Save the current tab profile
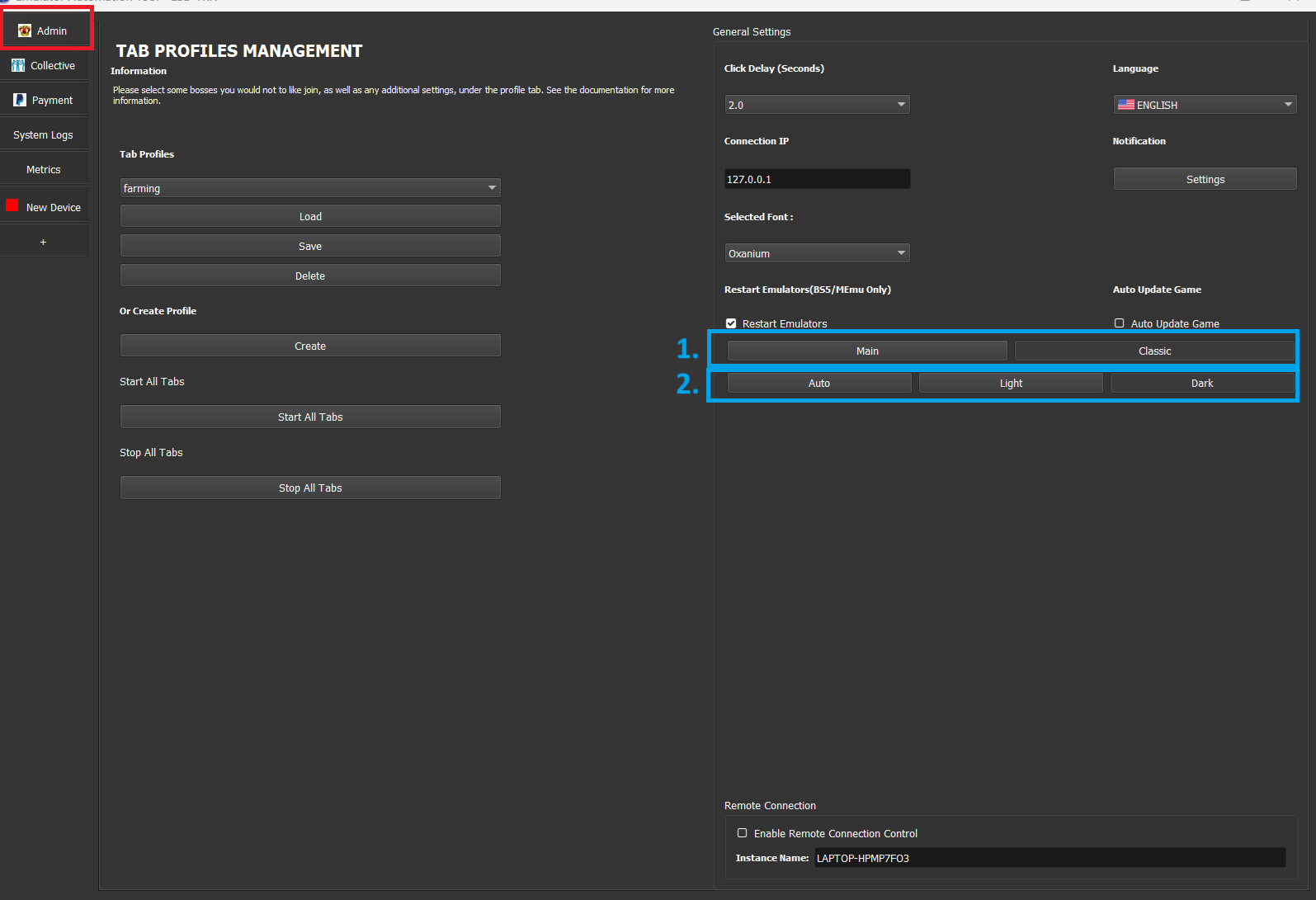 click(x=310, y=246)
